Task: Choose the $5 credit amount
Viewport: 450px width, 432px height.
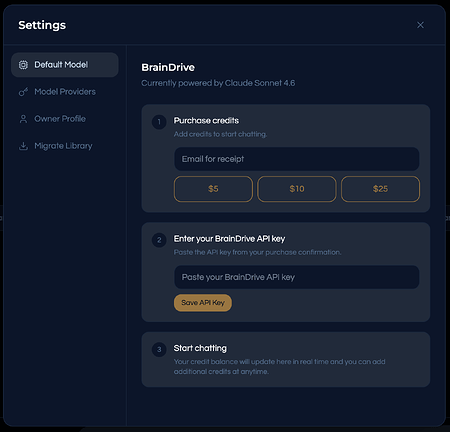Action: [213, 189]
